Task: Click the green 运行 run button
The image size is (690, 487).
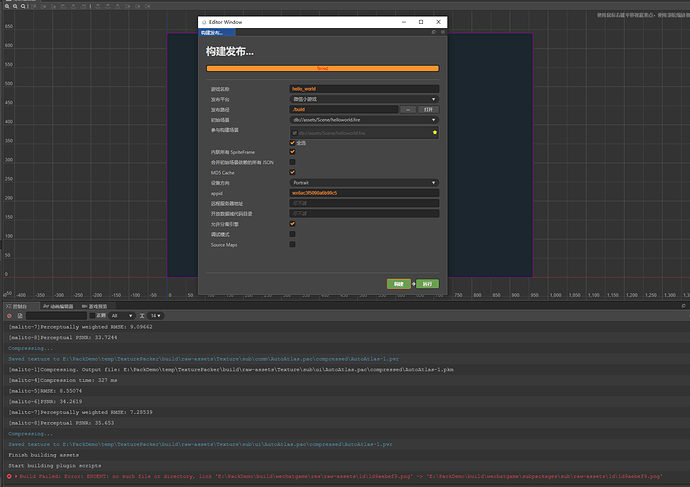Action: coord(427,284)
